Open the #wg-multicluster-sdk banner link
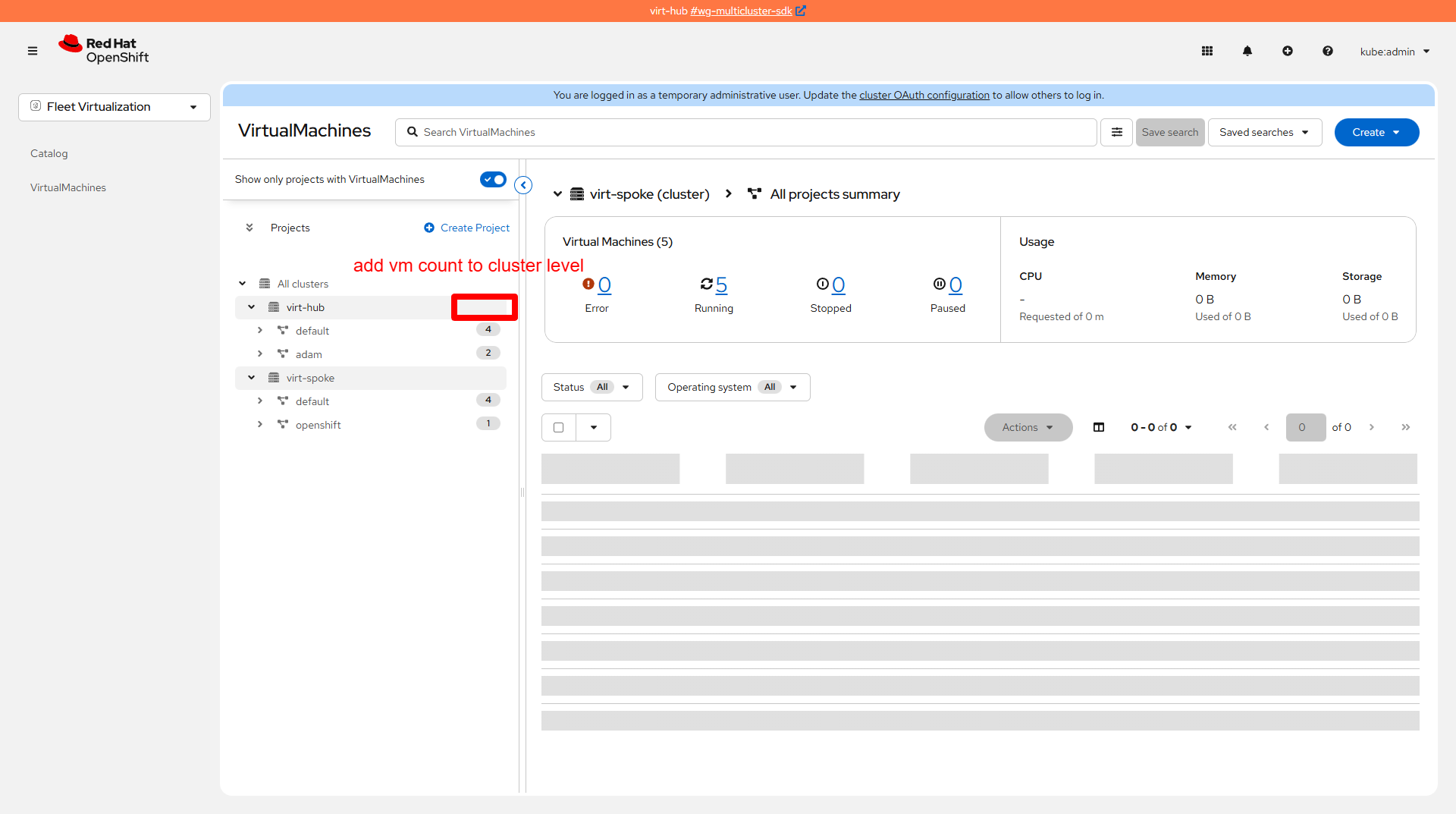 741,11
